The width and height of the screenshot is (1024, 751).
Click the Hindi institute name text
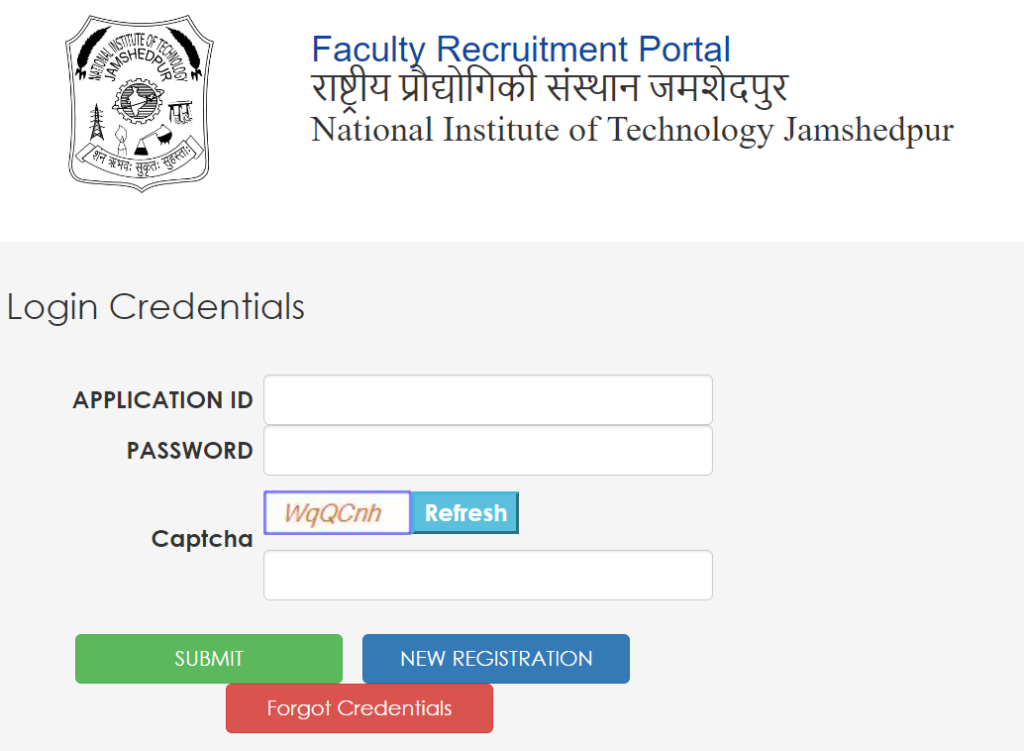(549, 86)
